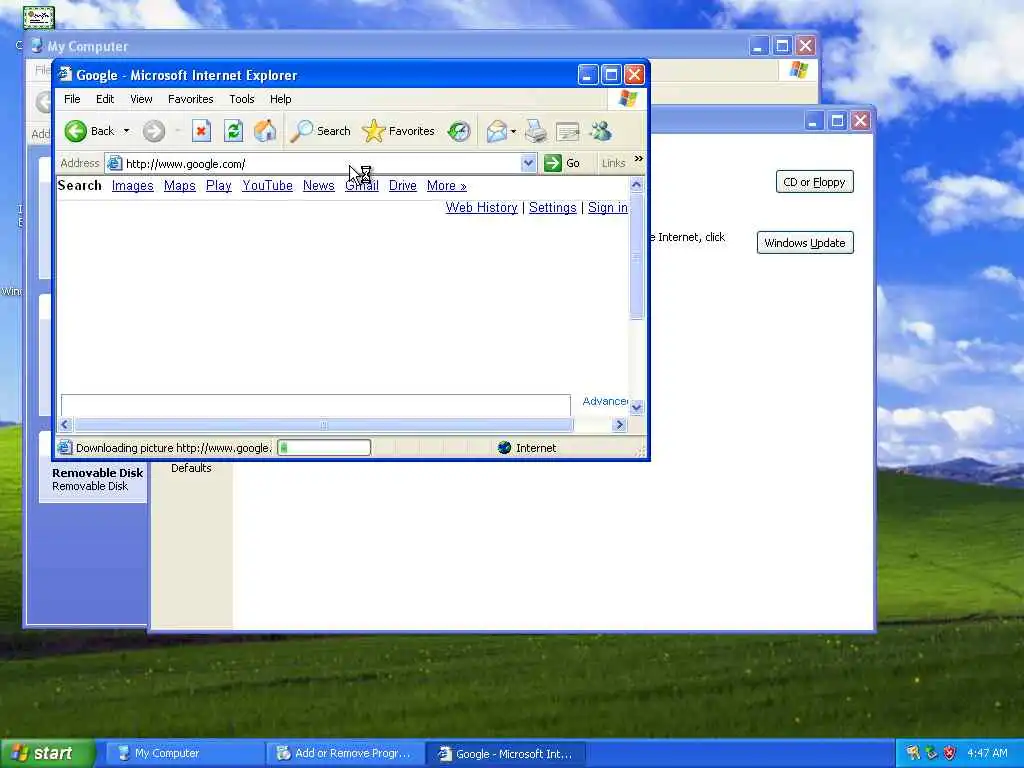The image size is (1024, 768).
Task: Open the Tools menu
Action: [x=242, y=99]
